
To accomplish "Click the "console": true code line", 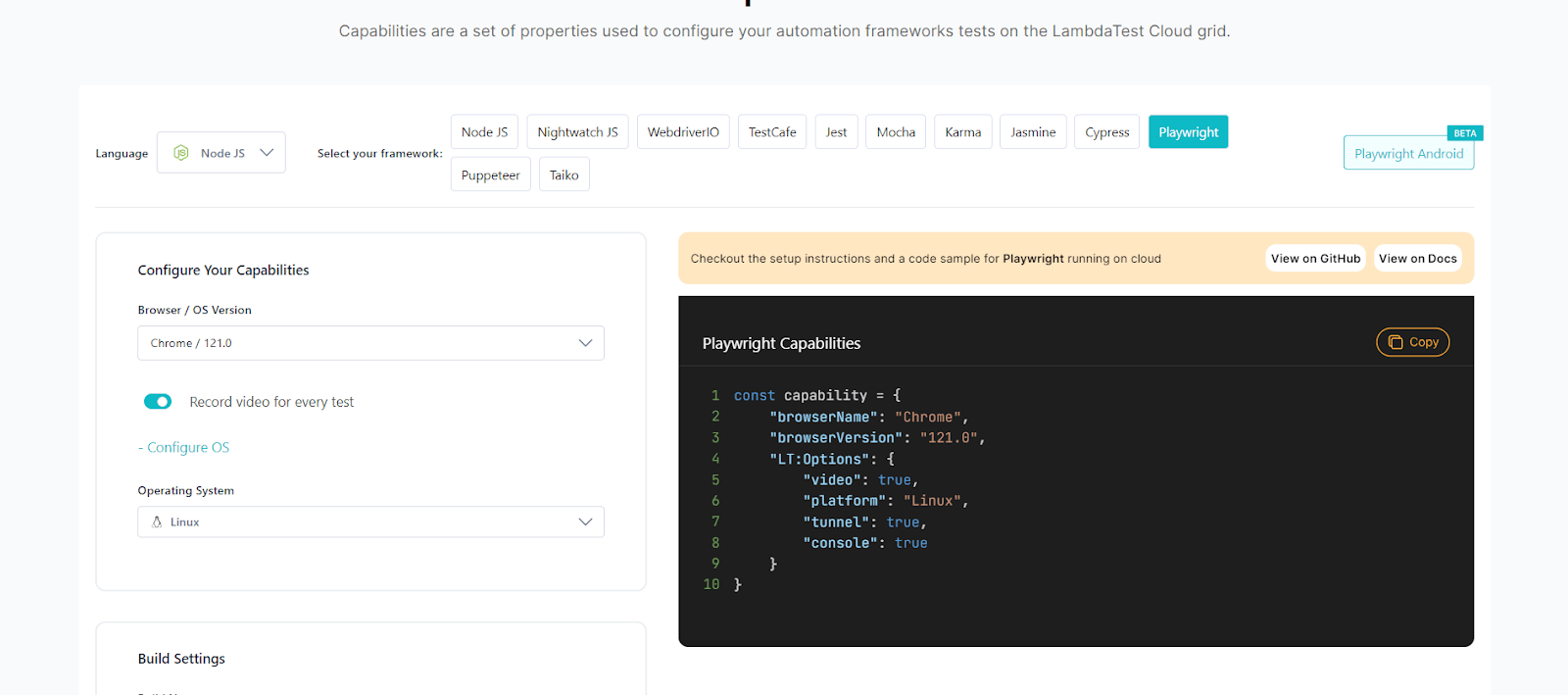I will coord(864,543).
